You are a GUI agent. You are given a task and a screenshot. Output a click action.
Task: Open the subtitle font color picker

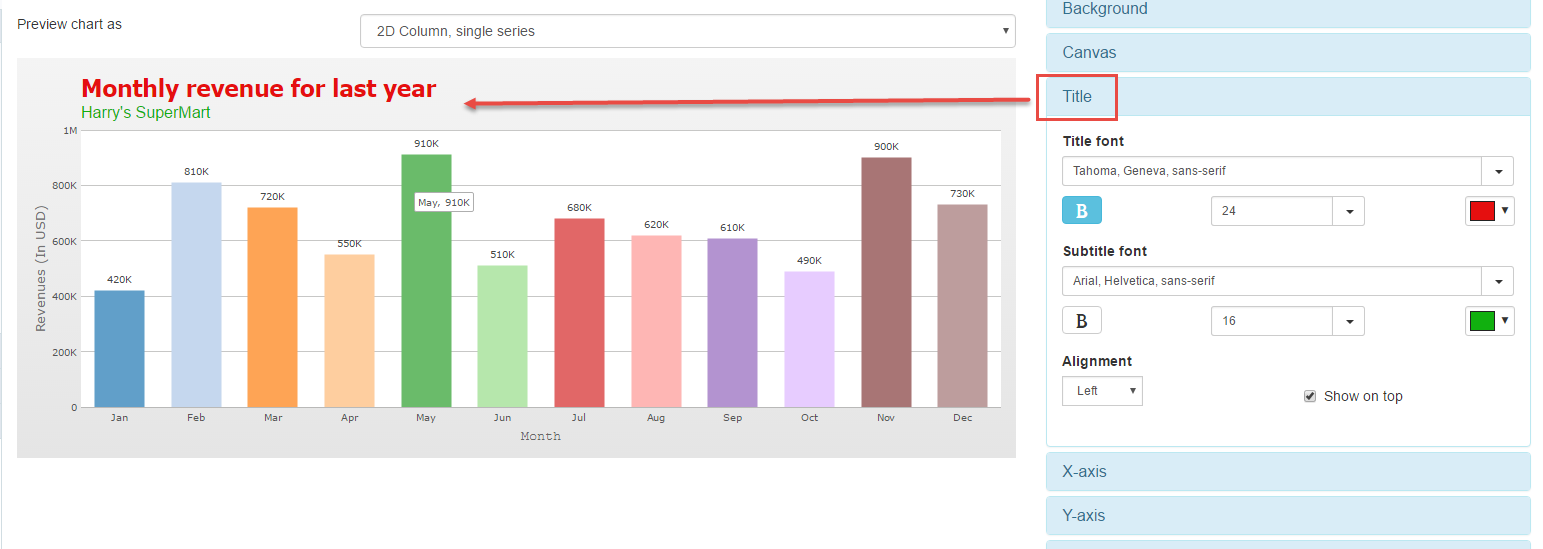tap(1489, 321)
